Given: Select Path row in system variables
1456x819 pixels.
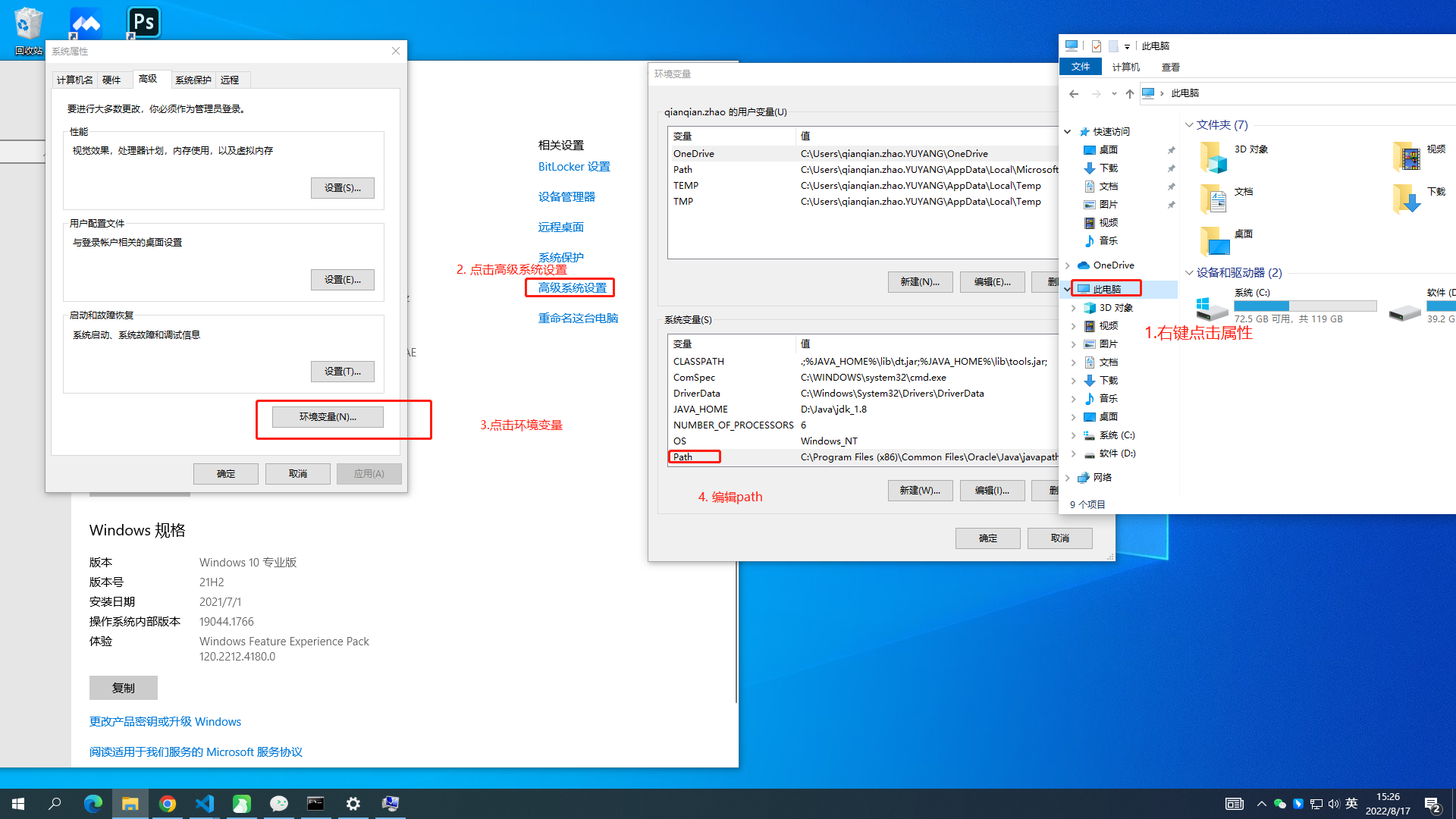Looking at the screenshot, I should coord(863,457).
